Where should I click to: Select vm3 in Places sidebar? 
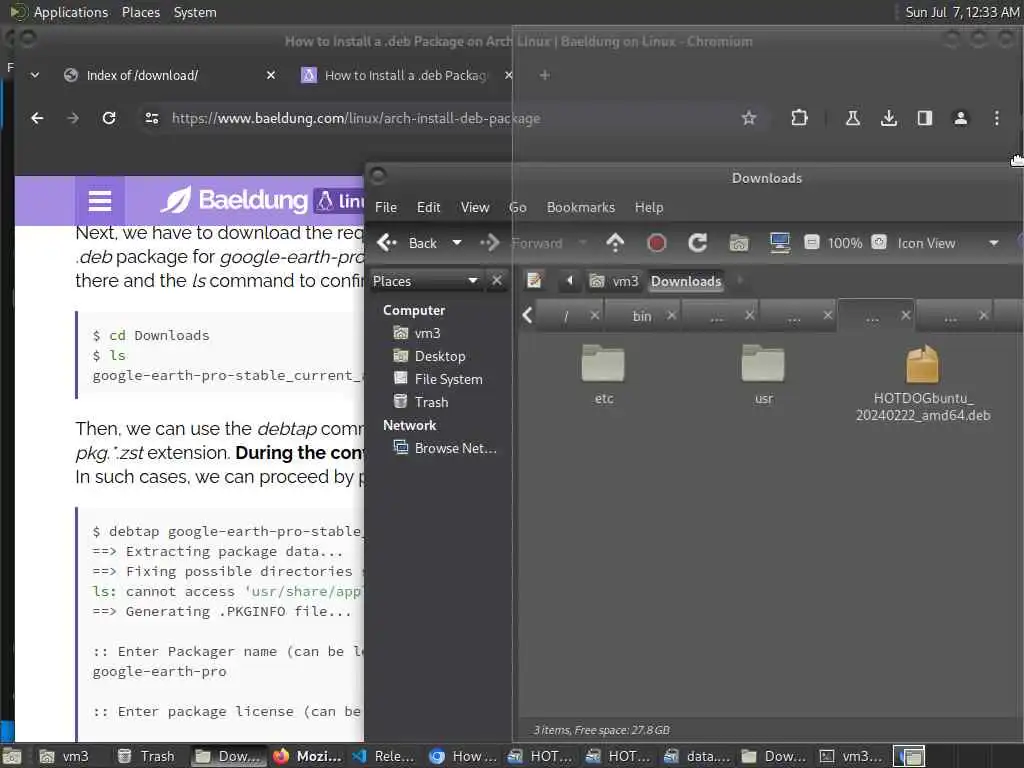(426, 333)
